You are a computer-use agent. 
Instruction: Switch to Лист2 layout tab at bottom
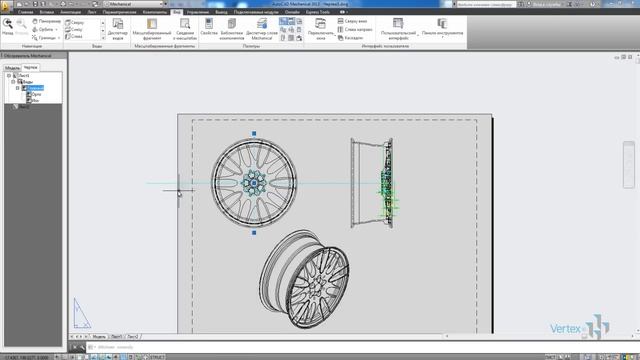click(133, 337)
